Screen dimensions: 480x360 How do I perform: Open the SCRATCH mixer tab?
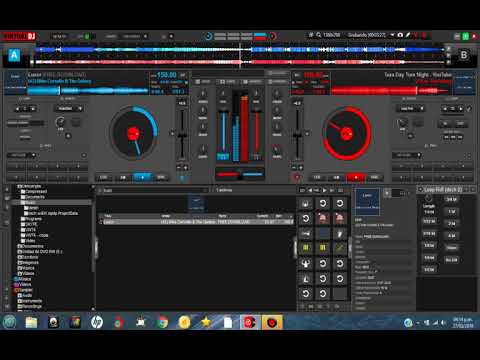point(252,82)
